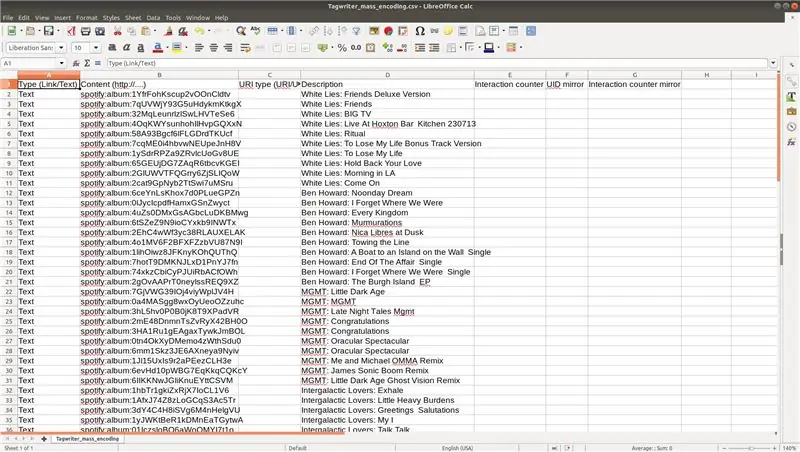This screenshot has height=452, width=800.
Task: Add new sheet with plus button
Action: coord(44,439)
